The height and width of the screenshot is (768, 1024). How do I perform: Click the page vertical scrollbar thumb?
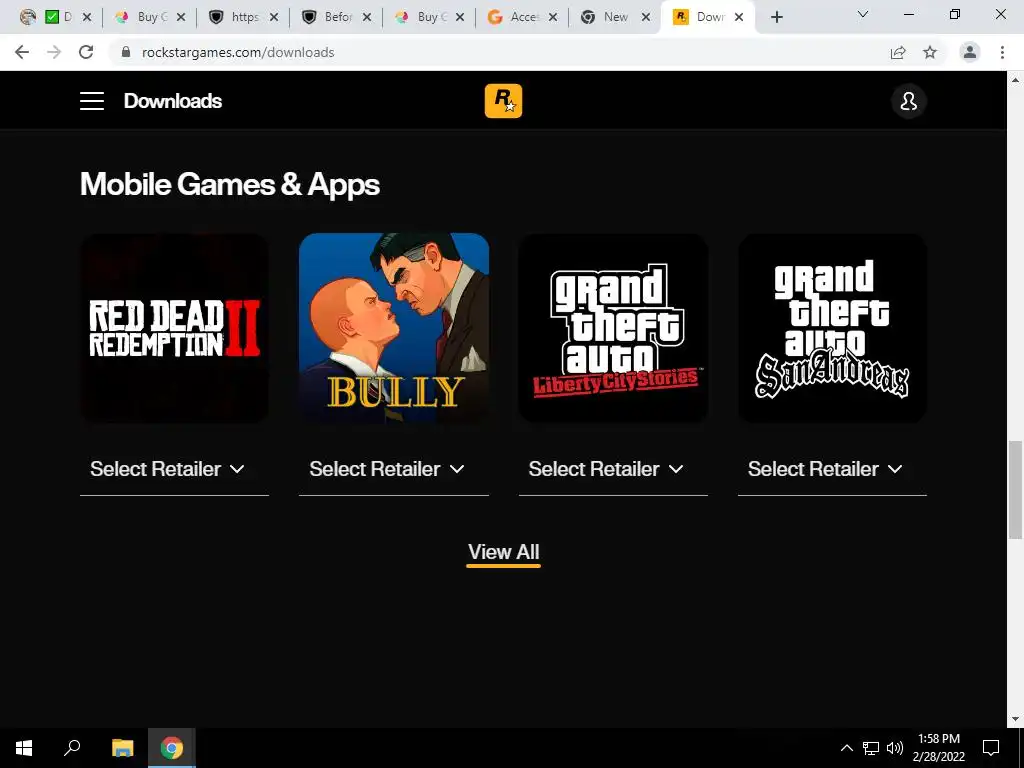click(x=1015, y=490)
